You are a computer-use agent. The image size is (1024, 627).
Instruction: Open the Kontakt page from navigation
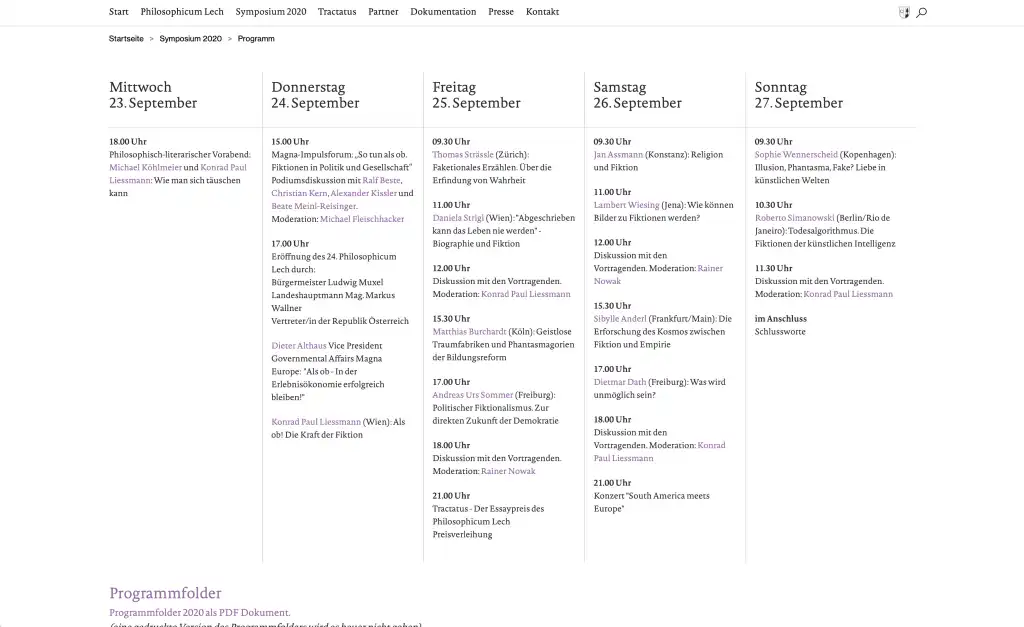tap(542, 12)
